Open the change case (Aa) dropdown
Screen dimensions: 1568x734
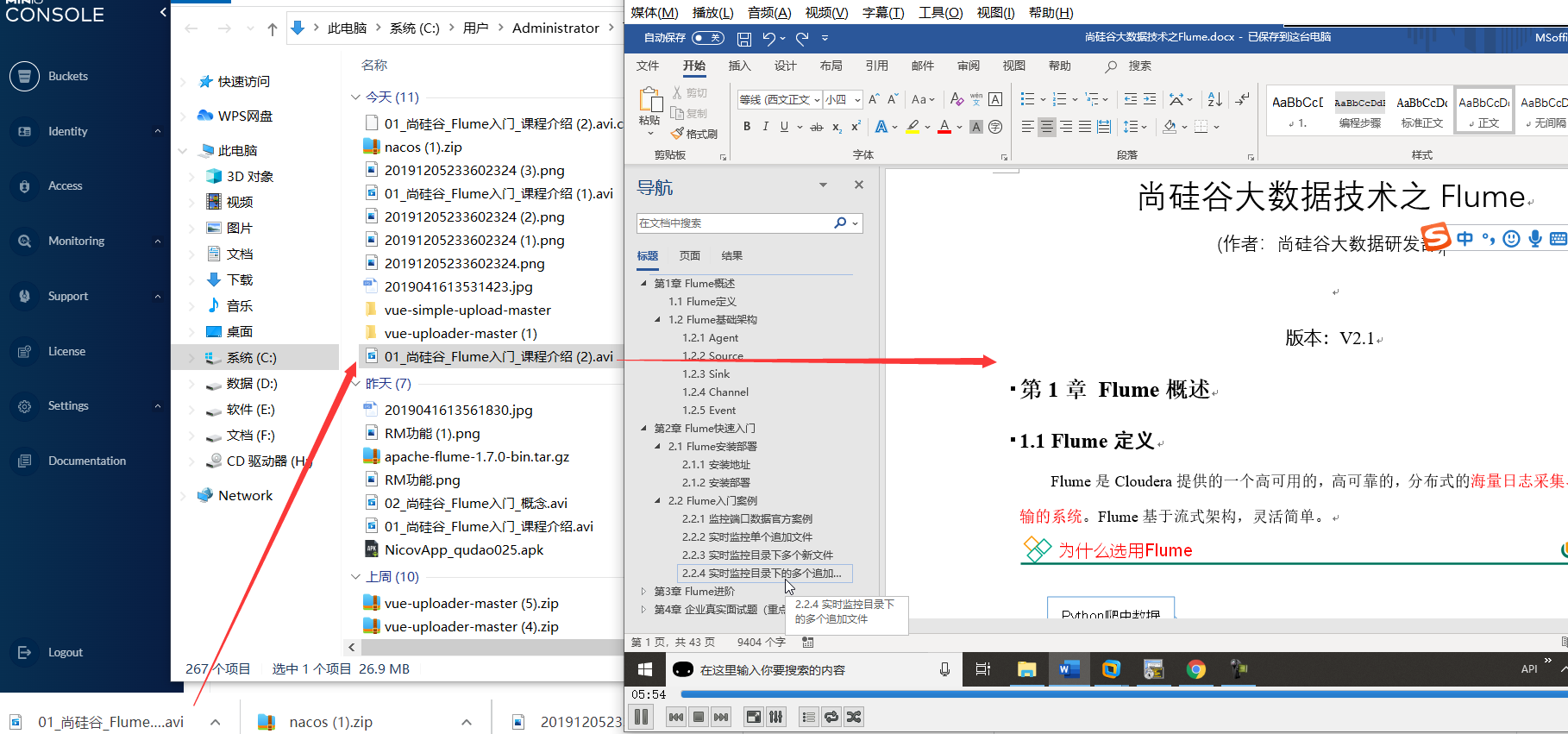(x=923, y=99)
